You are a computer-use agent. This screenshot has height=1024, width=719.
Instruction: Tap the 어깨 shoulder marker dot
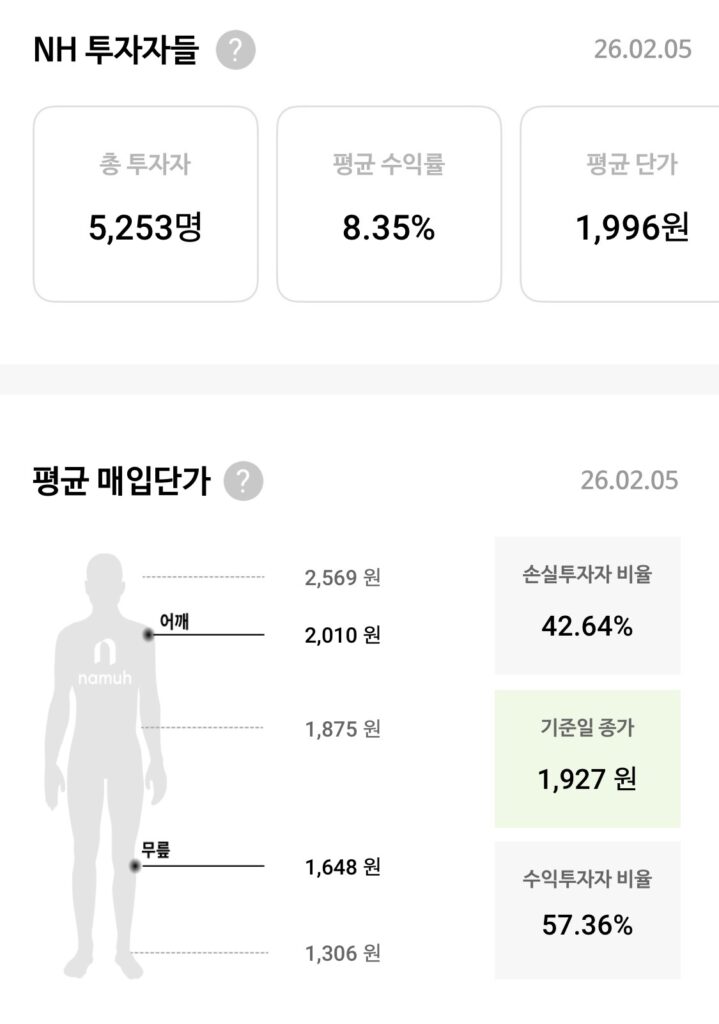[148, 635]
